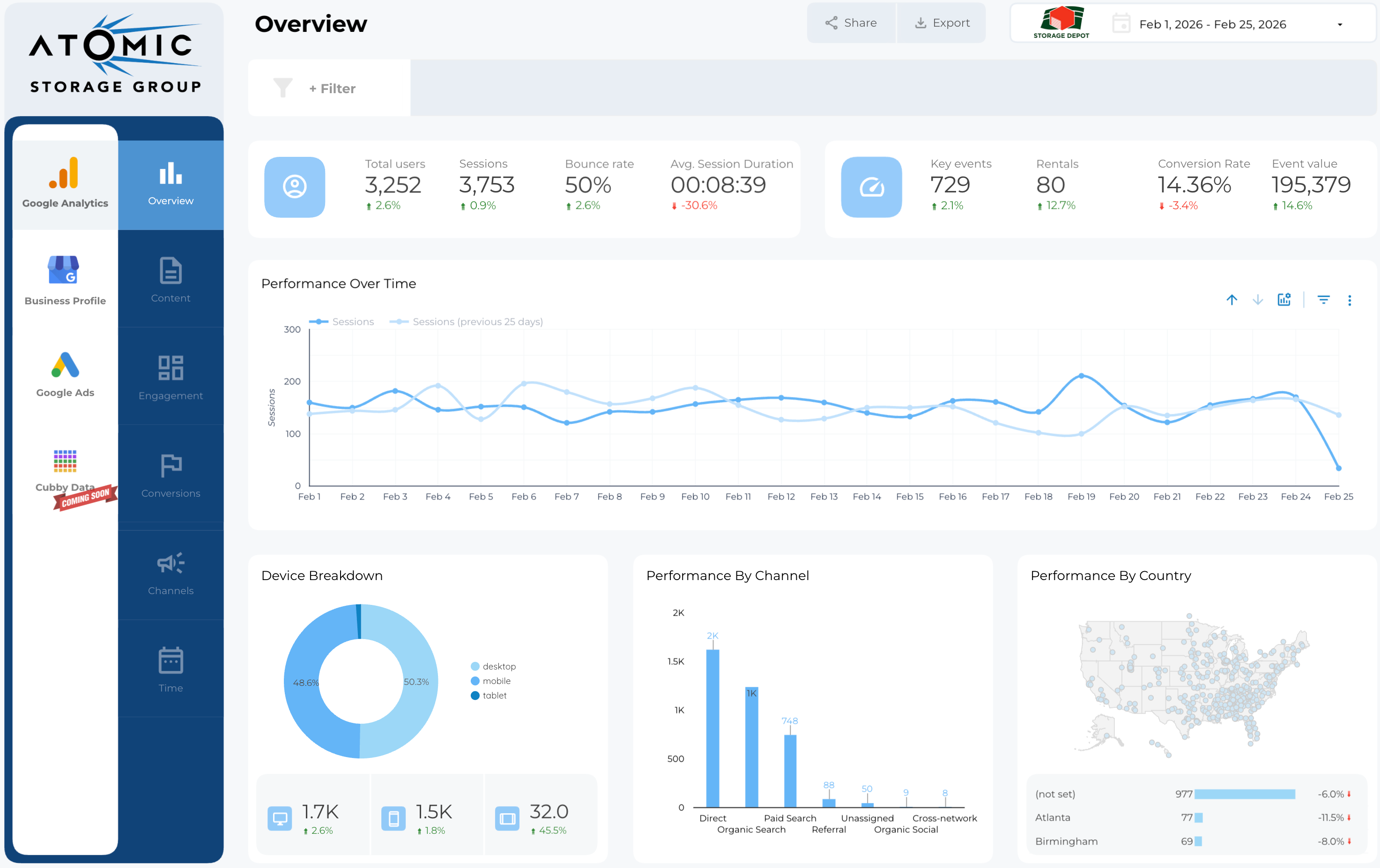Image resolution: width=1380 pixels, height=868 pixels.
Task: Open the Conversions tab
Action: tap(170, 474)
